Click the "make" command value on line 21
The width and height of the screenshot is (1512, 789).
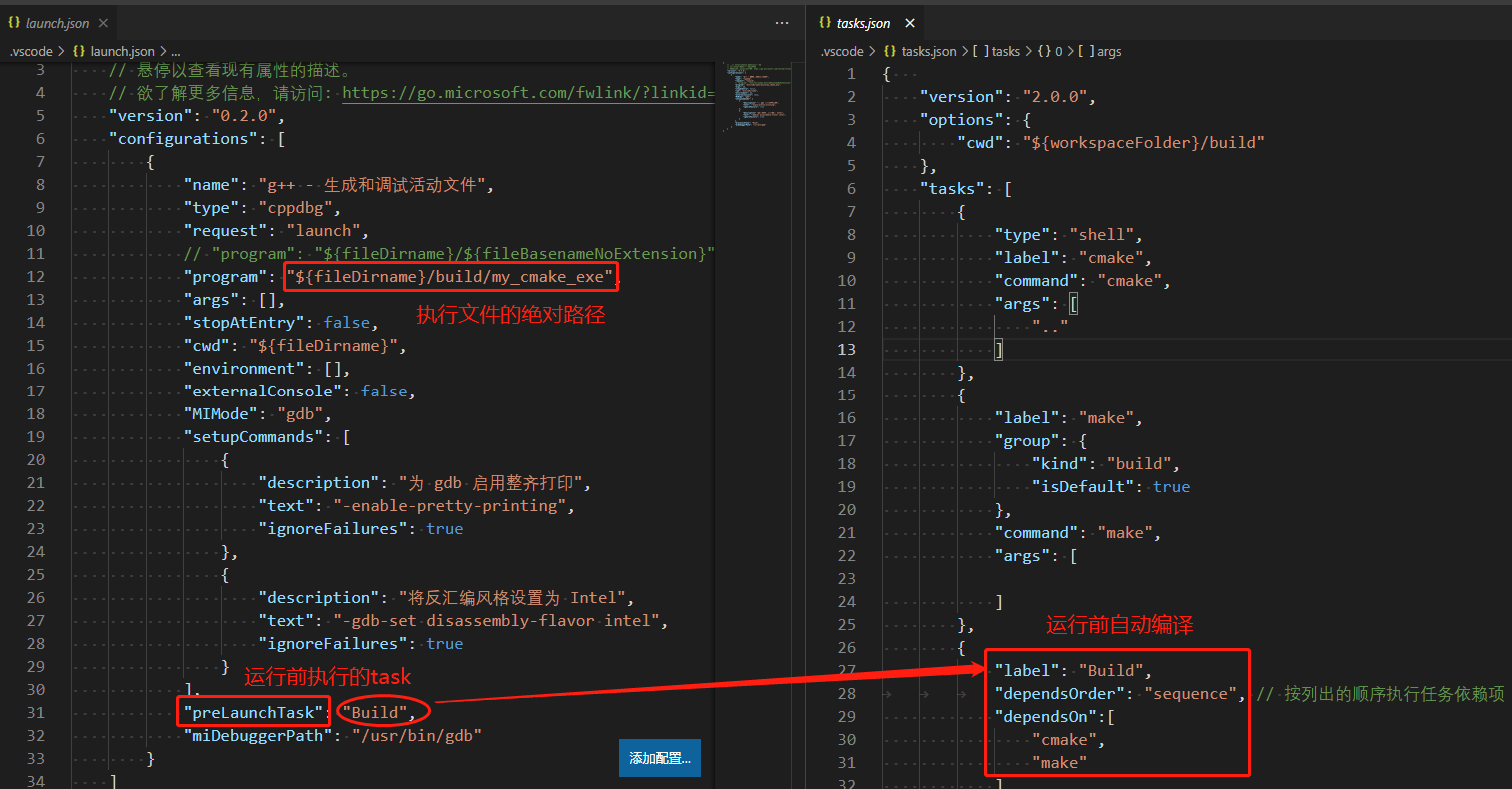click(1124, 532)
